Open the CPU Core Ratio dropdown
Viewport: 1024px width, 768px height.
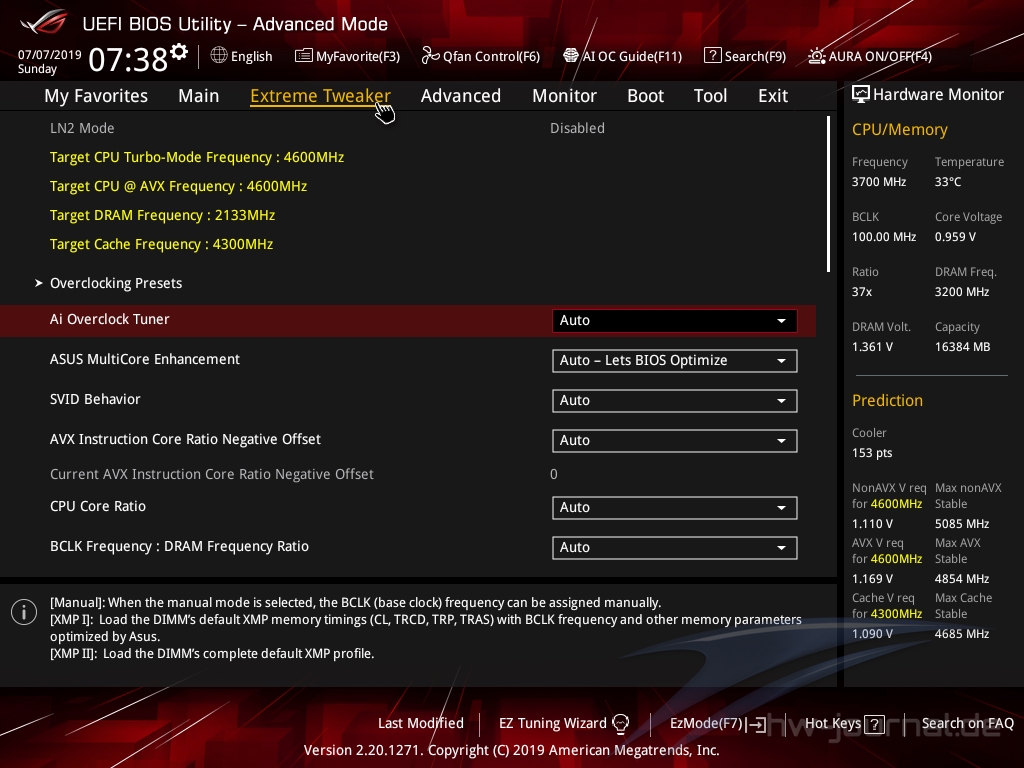(x=674, y=508)
